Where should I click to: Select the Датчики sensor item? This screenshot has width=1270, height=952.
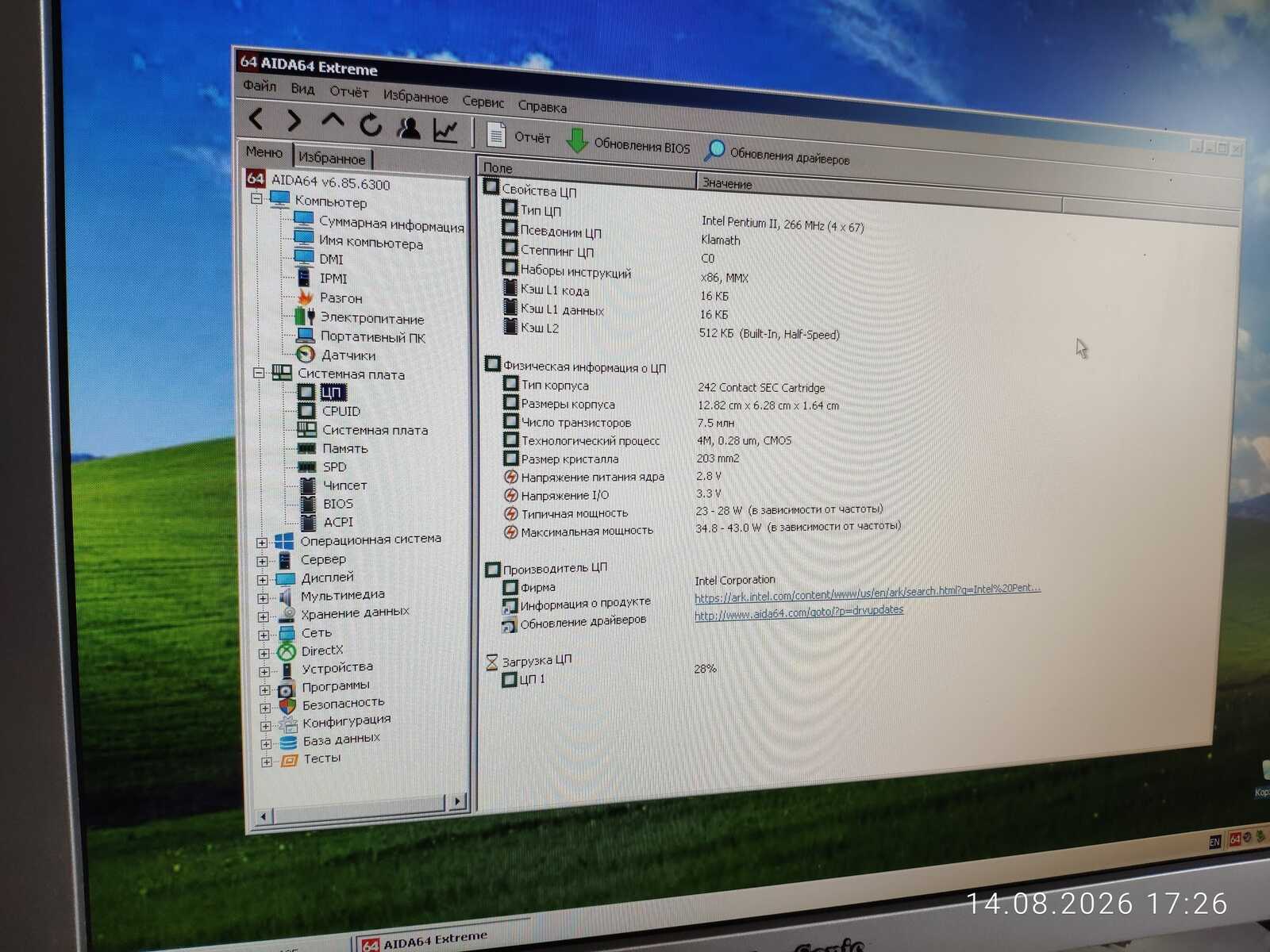coord(348,355)
